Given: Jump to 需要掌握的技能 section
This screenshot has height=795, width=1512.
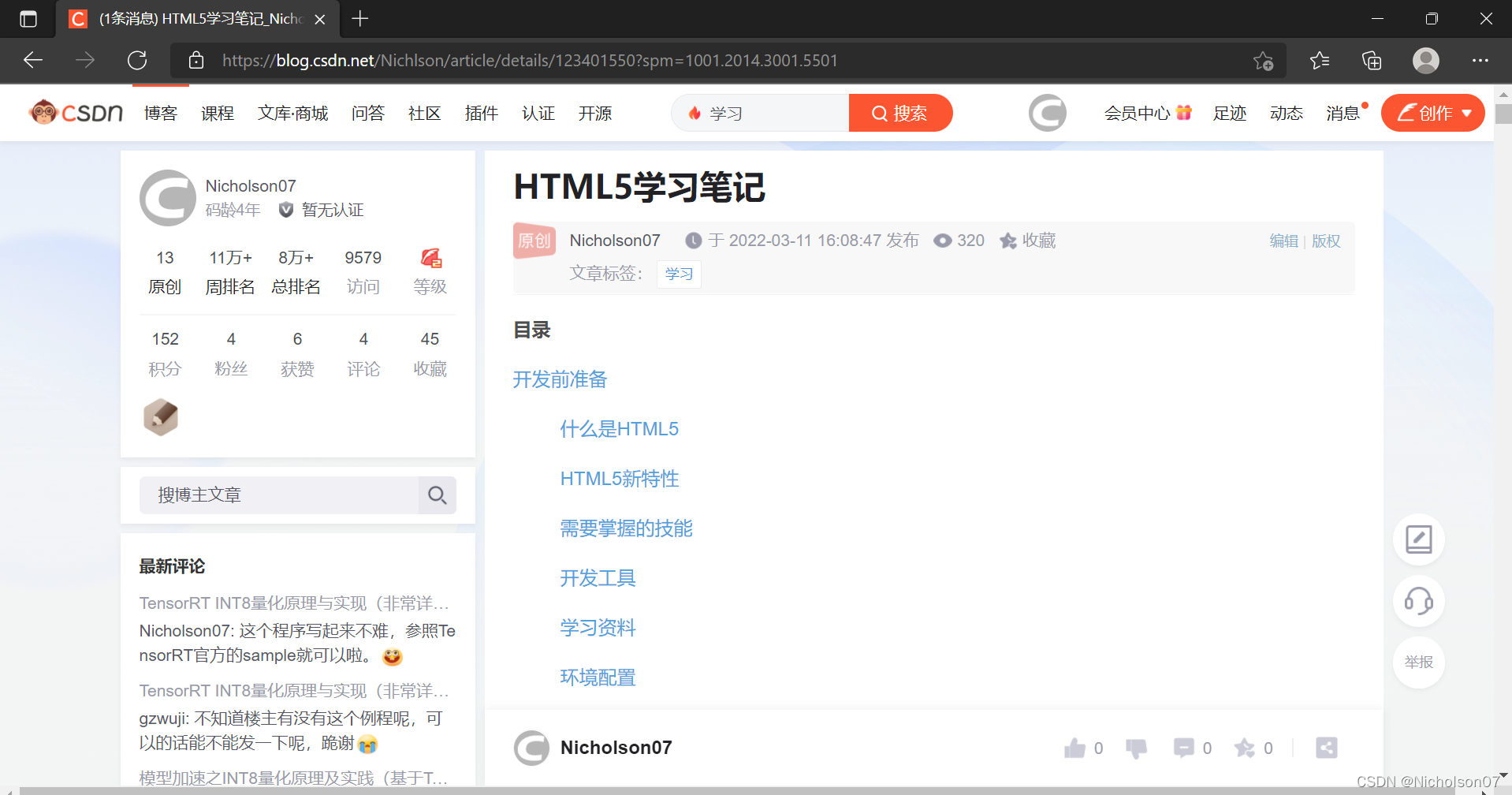Looking at the screenshot, I should pos(627,528).
